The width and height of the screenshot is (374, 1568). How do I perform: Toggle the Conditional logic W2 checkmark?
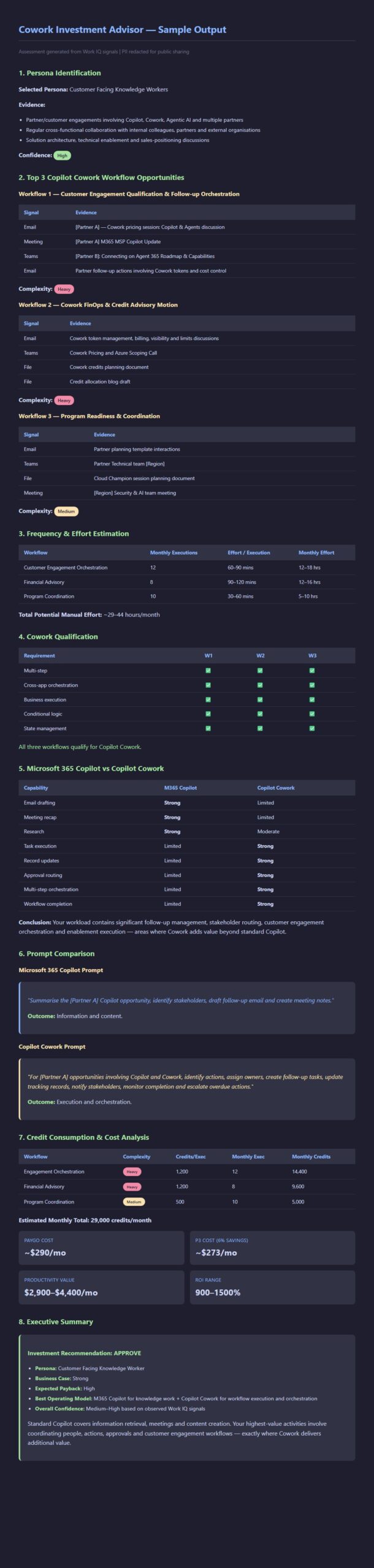click(x=260, y=714)
